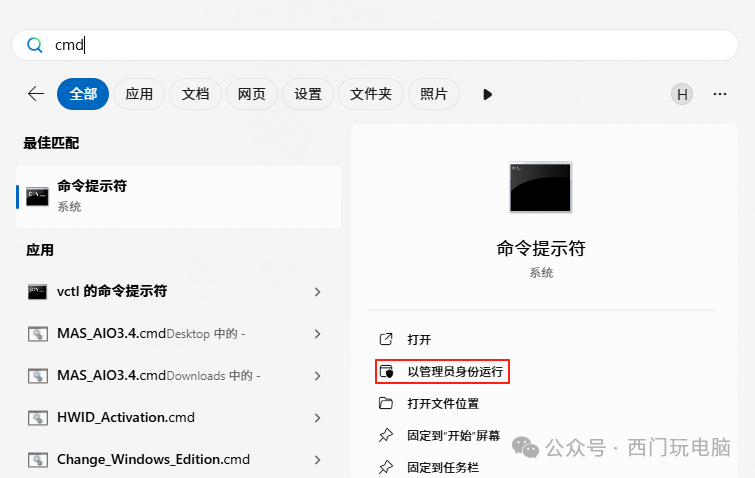Expand the HWID_Activation.cmd chevron

click(317, 418)
